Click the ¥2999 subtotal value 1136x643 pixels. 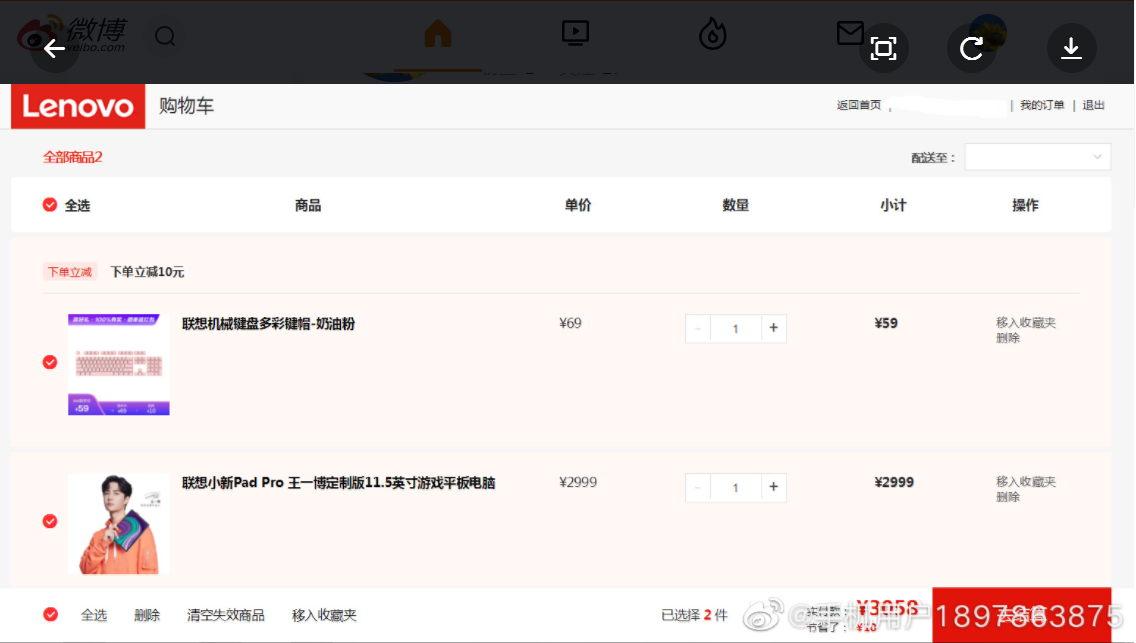tap(894, 482)
